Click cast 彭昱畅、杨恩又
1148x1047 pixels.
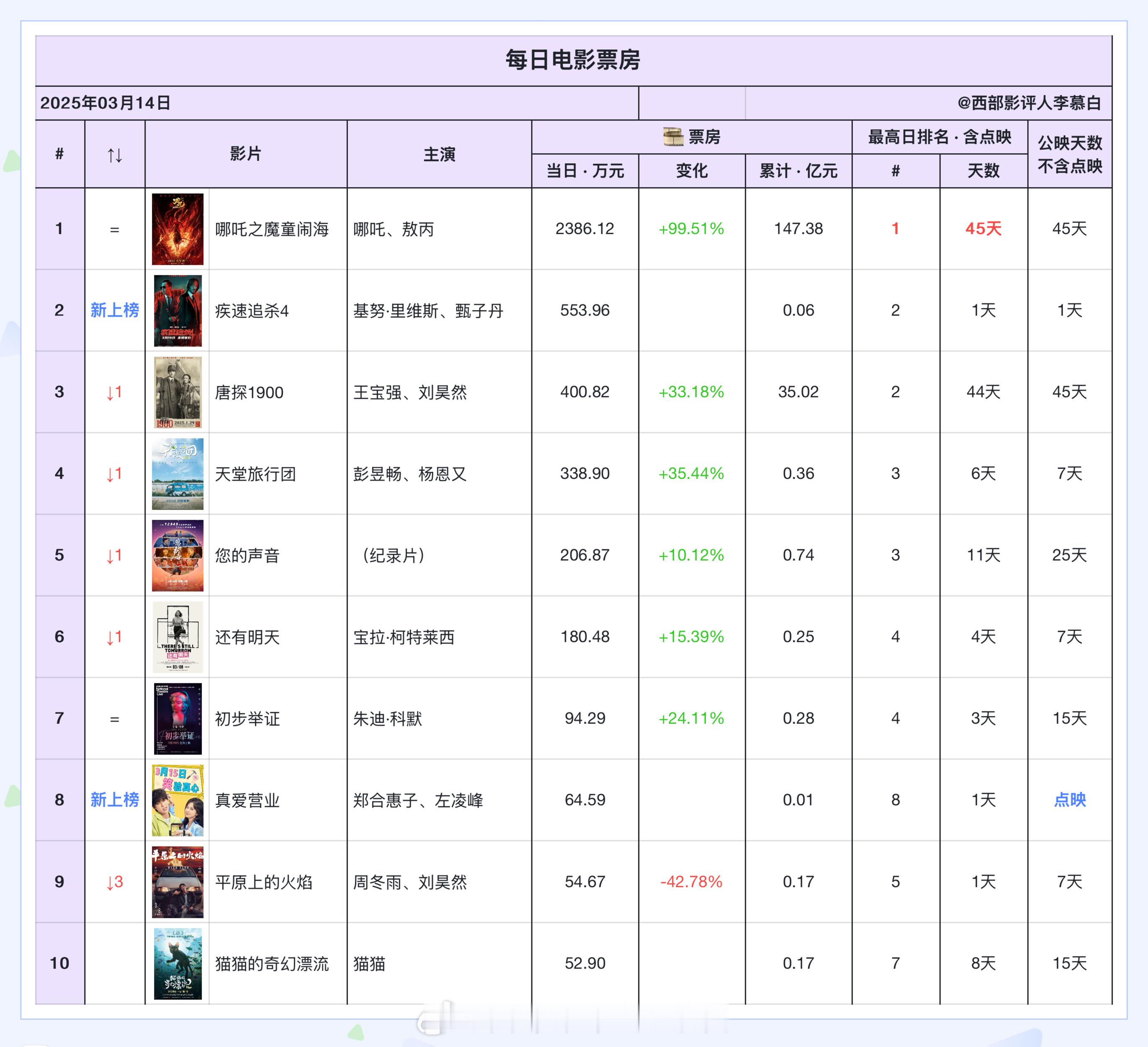410,474
